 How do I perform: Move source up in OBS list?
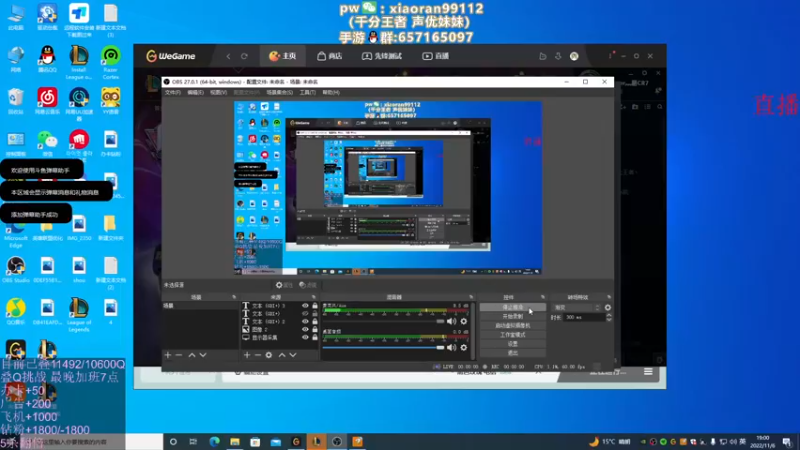tap(282, 355)
